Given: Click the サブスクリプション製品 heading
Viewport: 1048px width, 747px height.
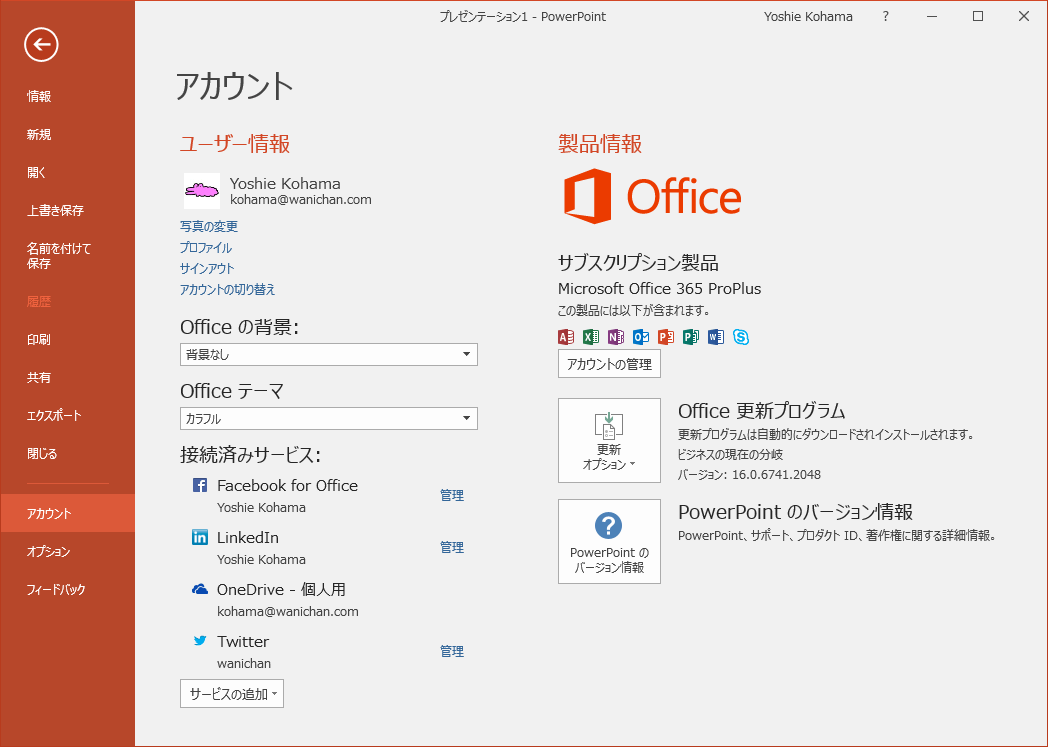Looking at the screenshot, I should pos(638,263).
